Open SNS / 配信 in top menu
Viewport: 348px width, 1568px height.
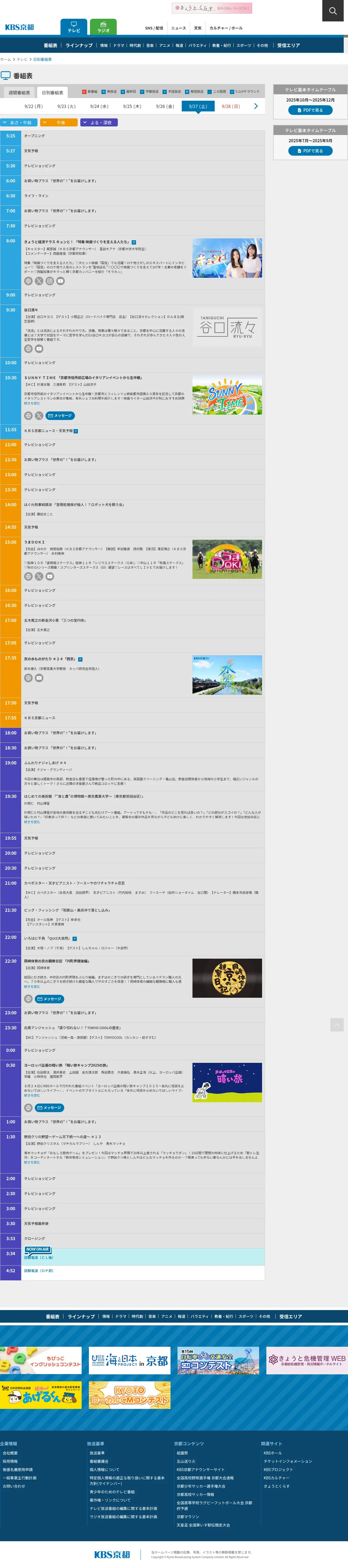pyautogui.click(x=154, y=28)
